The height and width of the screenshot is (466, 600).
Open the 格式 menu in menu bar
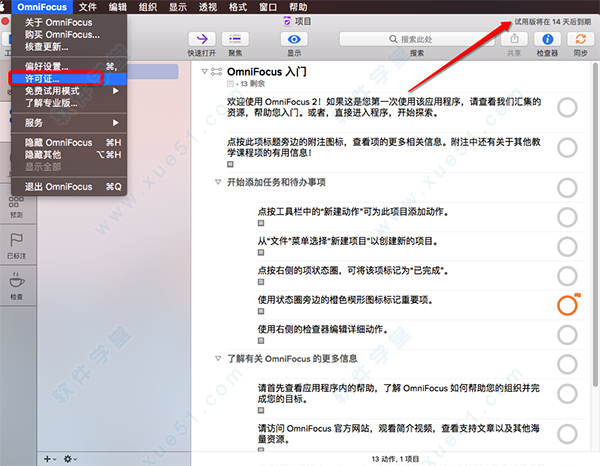tap(238, 7)
